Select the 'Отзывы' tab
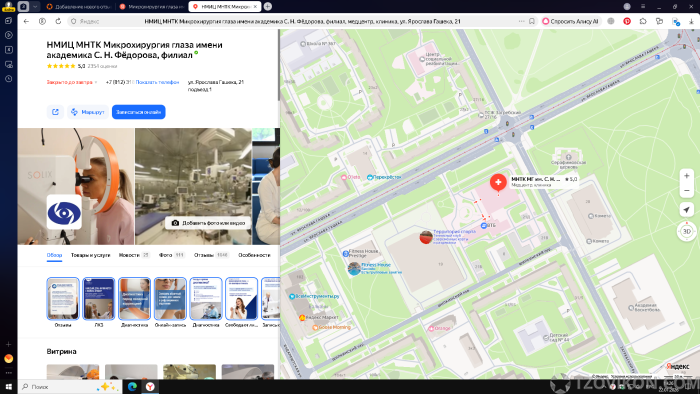Viewport: 700px width, 394px height. [211, 255]
